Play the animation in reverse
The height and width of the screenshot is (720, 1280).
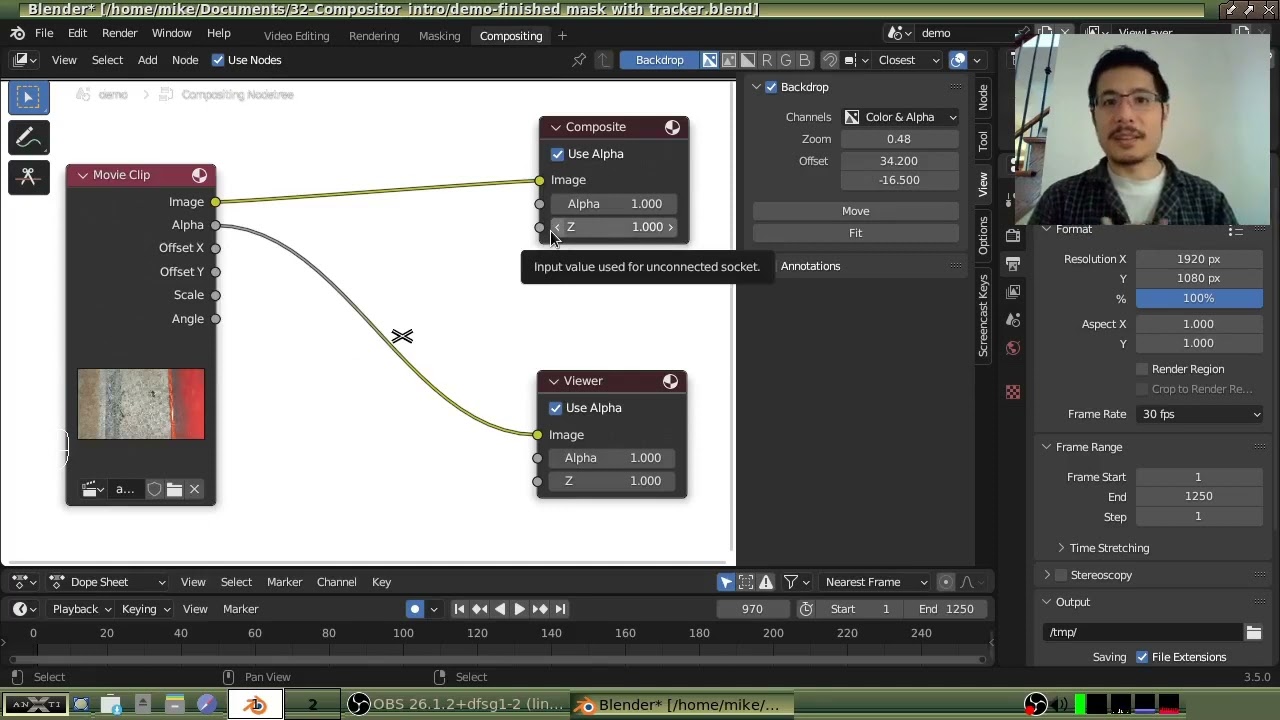coord(499,609)
